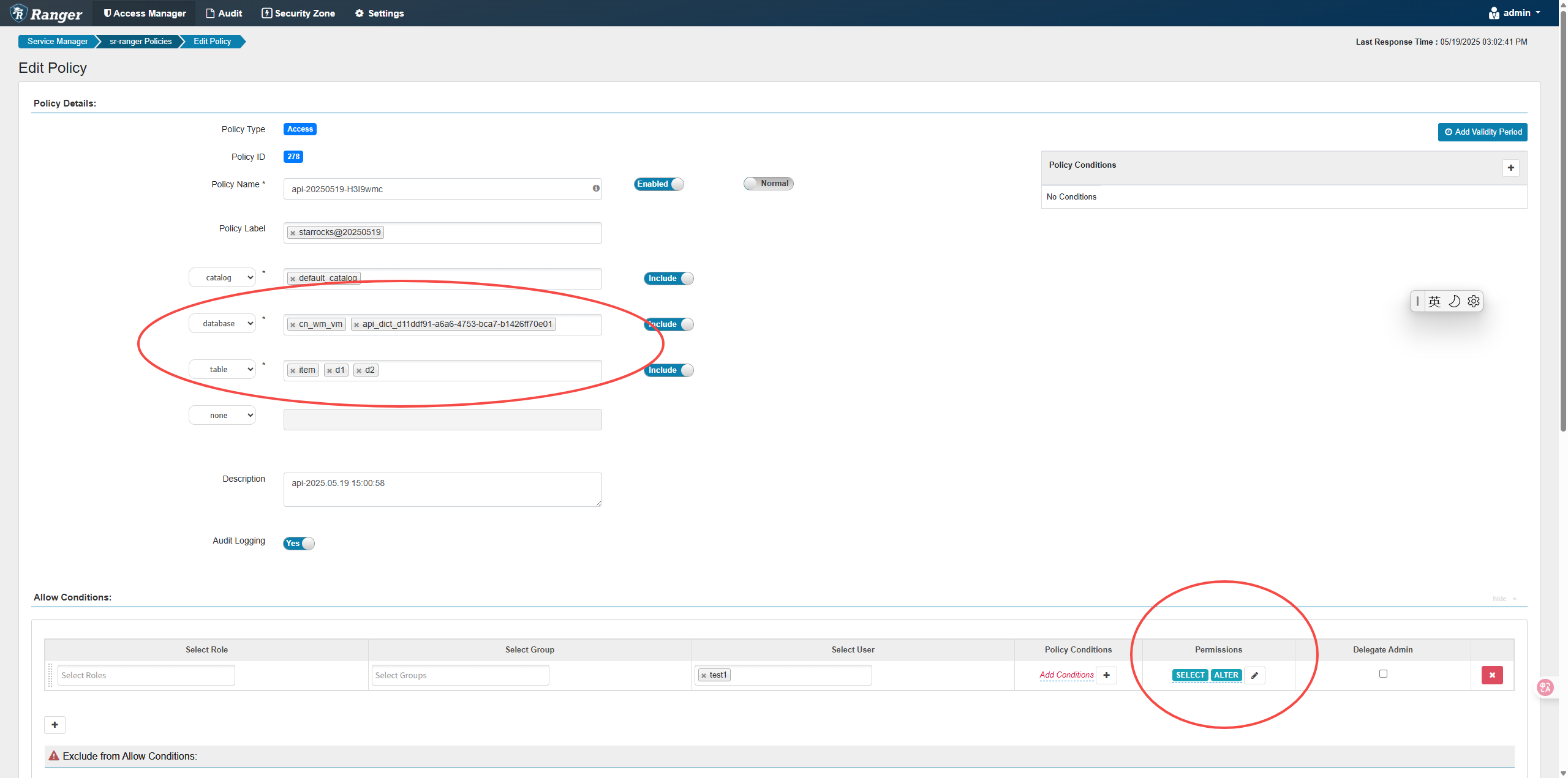The image size is (1568, 778).
Task: Remove api_dict database tag
Action: 356,325
